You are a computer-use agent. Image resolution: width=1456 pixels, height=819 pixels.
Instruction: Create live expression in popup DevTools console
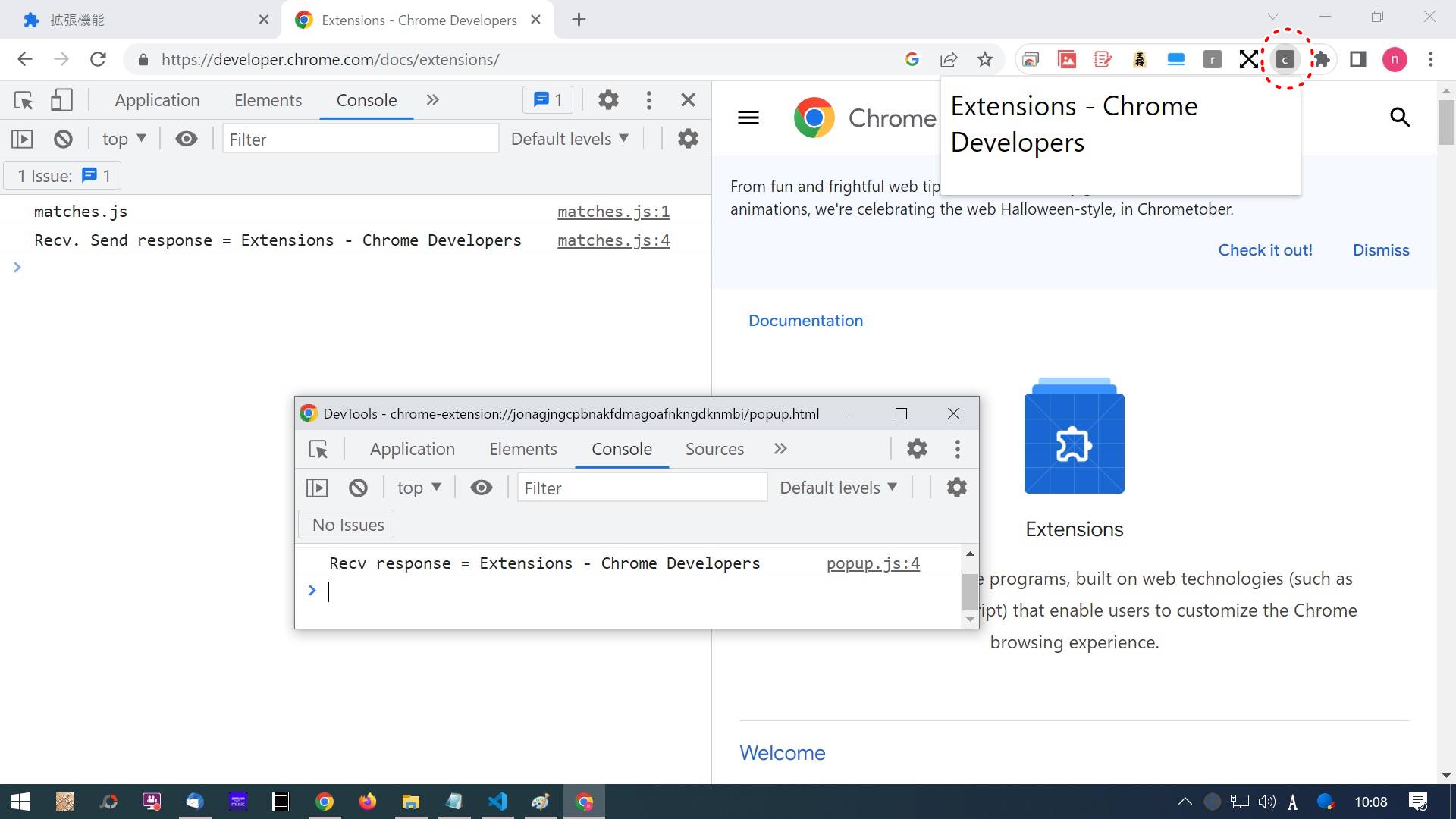click(x=482, y=488)
